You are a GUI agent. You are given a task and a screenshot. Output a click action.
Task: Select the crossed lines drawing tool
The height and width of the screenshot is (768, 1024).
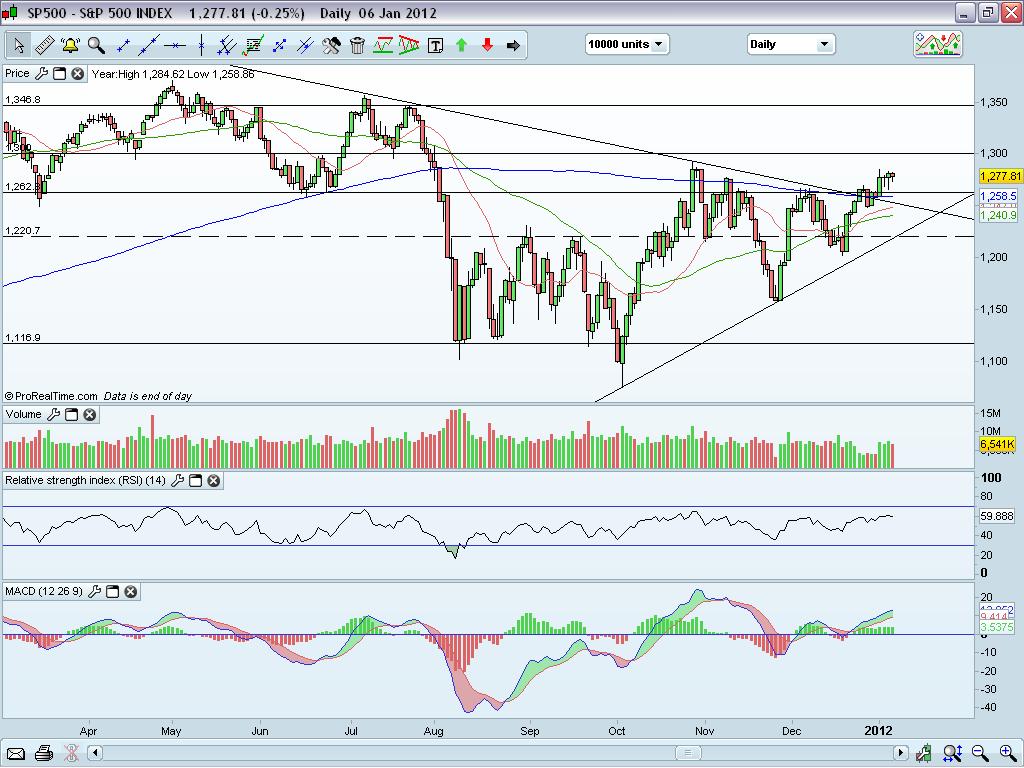[305, 45]
